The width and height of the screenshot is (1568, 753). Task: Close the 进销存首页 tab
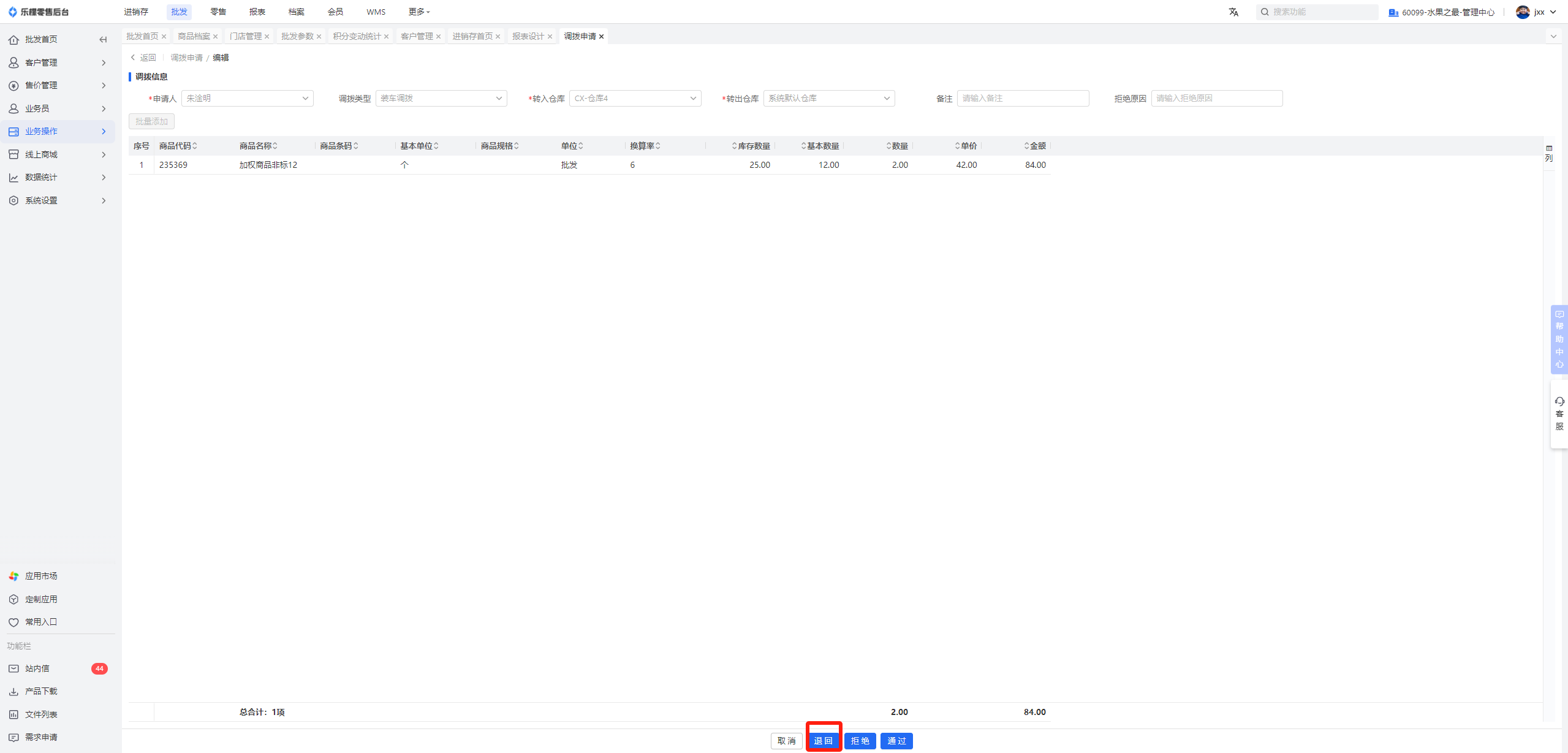(x=498, y=37)
